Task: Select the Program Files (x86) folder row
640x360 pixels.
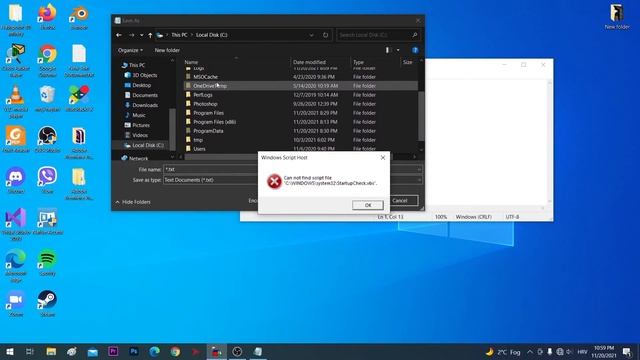Action: pos(300,122)
